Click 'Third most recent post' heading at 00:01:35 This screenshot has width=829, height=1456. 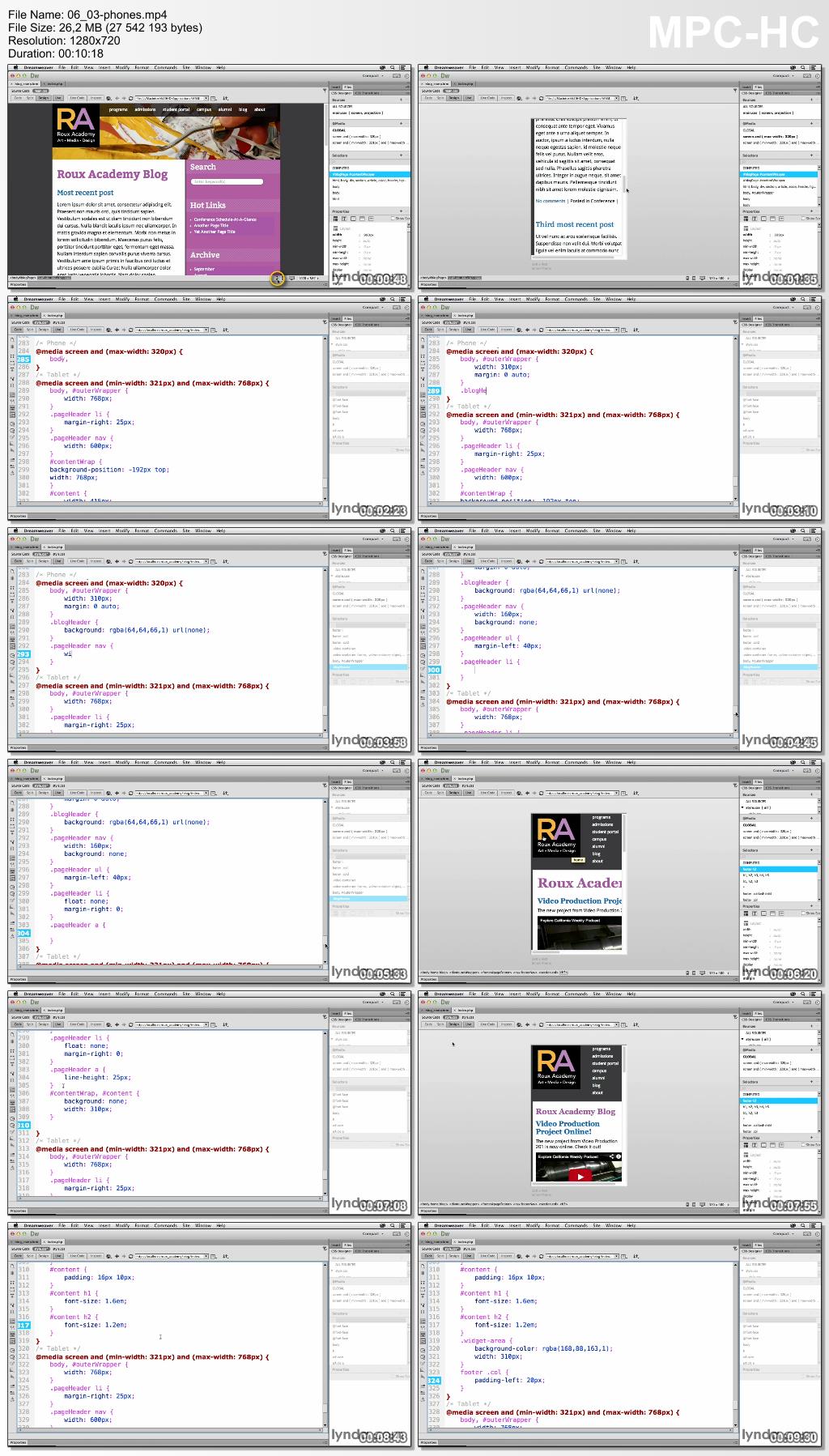(575, 224)
